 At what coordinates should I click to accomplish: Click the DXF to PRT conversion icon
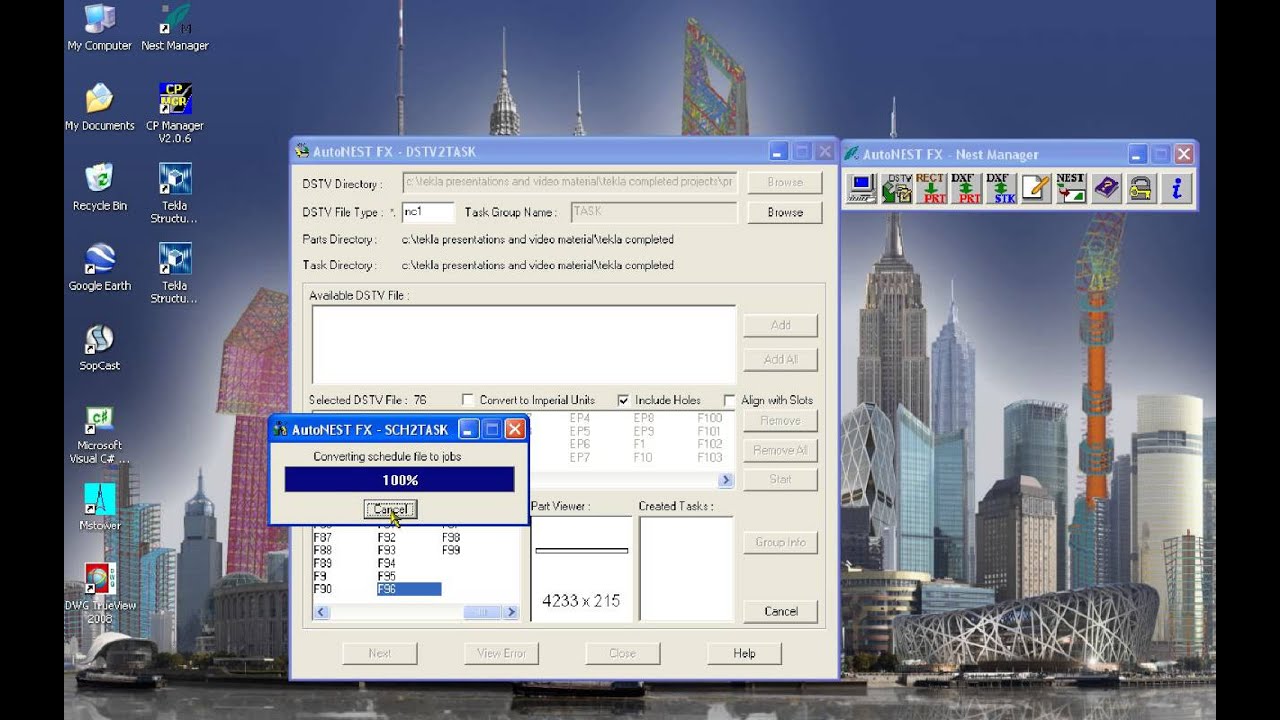(965, 188)
